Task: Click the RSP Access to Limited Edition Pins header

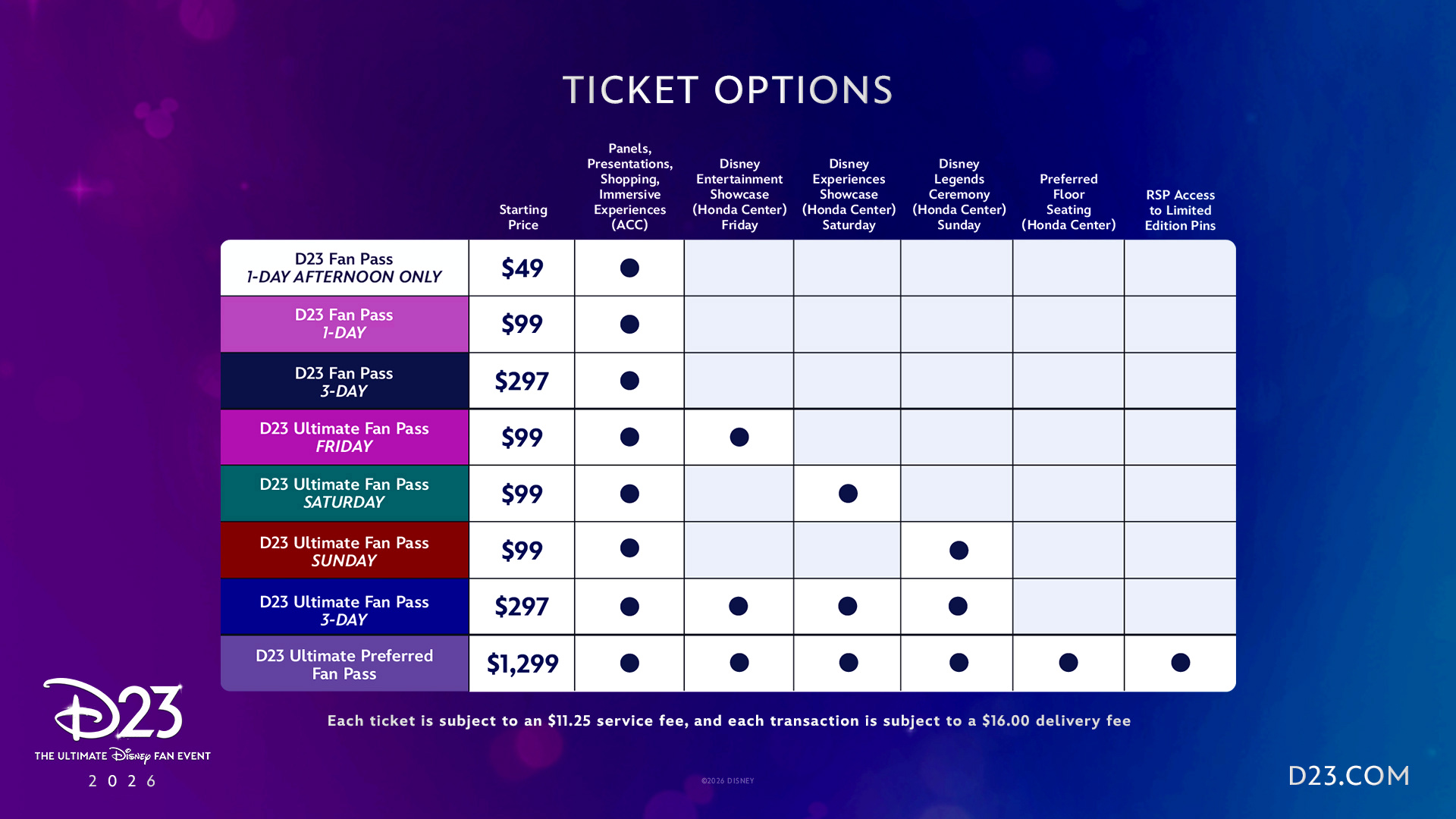Action: coord(1180,210)
